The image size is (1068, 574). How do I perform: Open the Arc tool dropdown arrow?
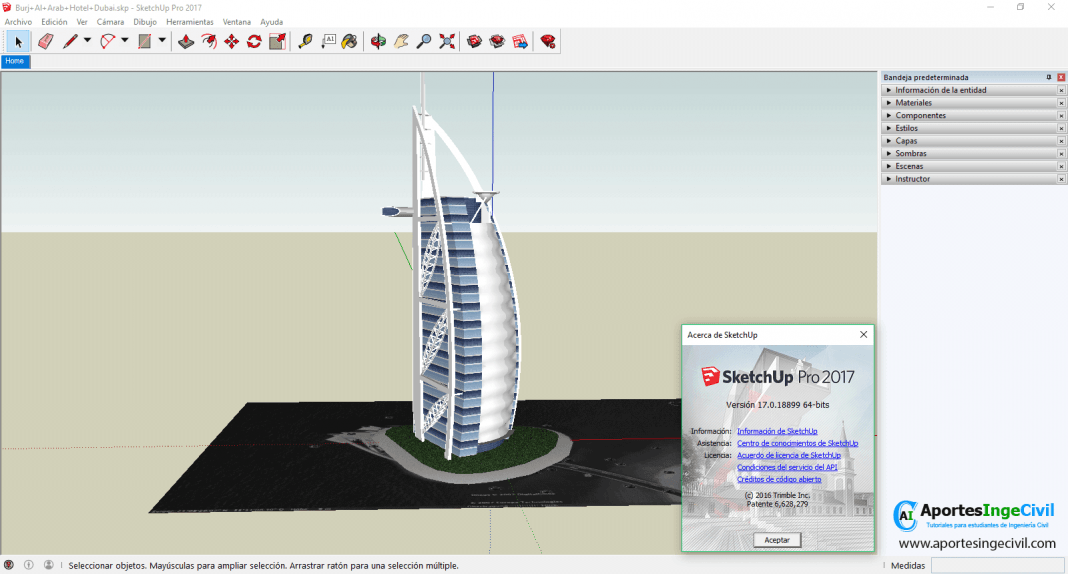click(125, 41)
